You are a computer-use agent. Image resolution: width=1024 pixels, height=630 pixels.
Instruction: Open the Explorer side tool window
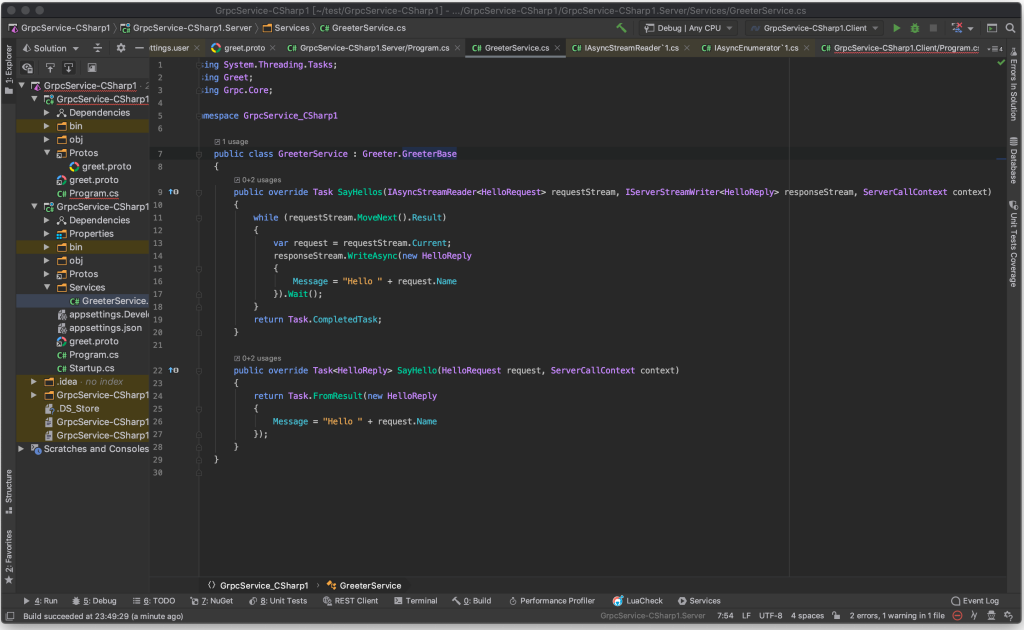coord(8,70)
